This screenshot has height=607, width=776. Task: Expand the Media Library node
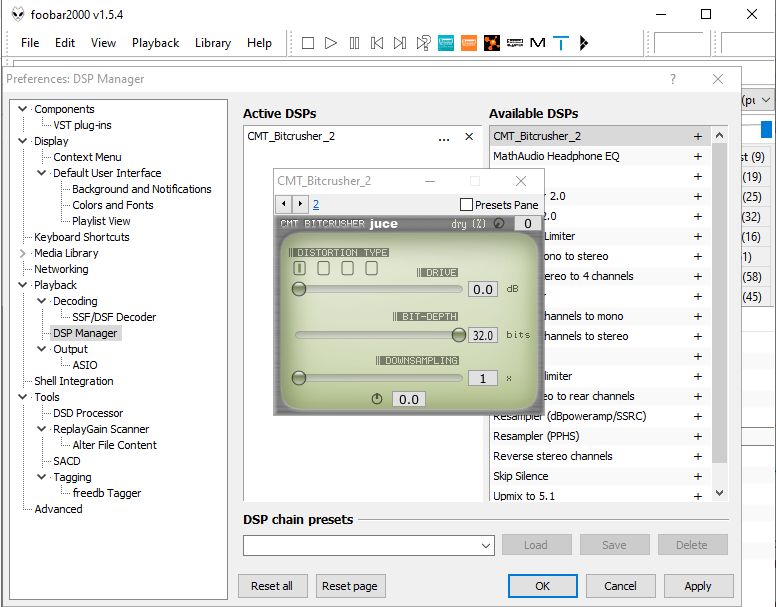click(x=22, y=253)
